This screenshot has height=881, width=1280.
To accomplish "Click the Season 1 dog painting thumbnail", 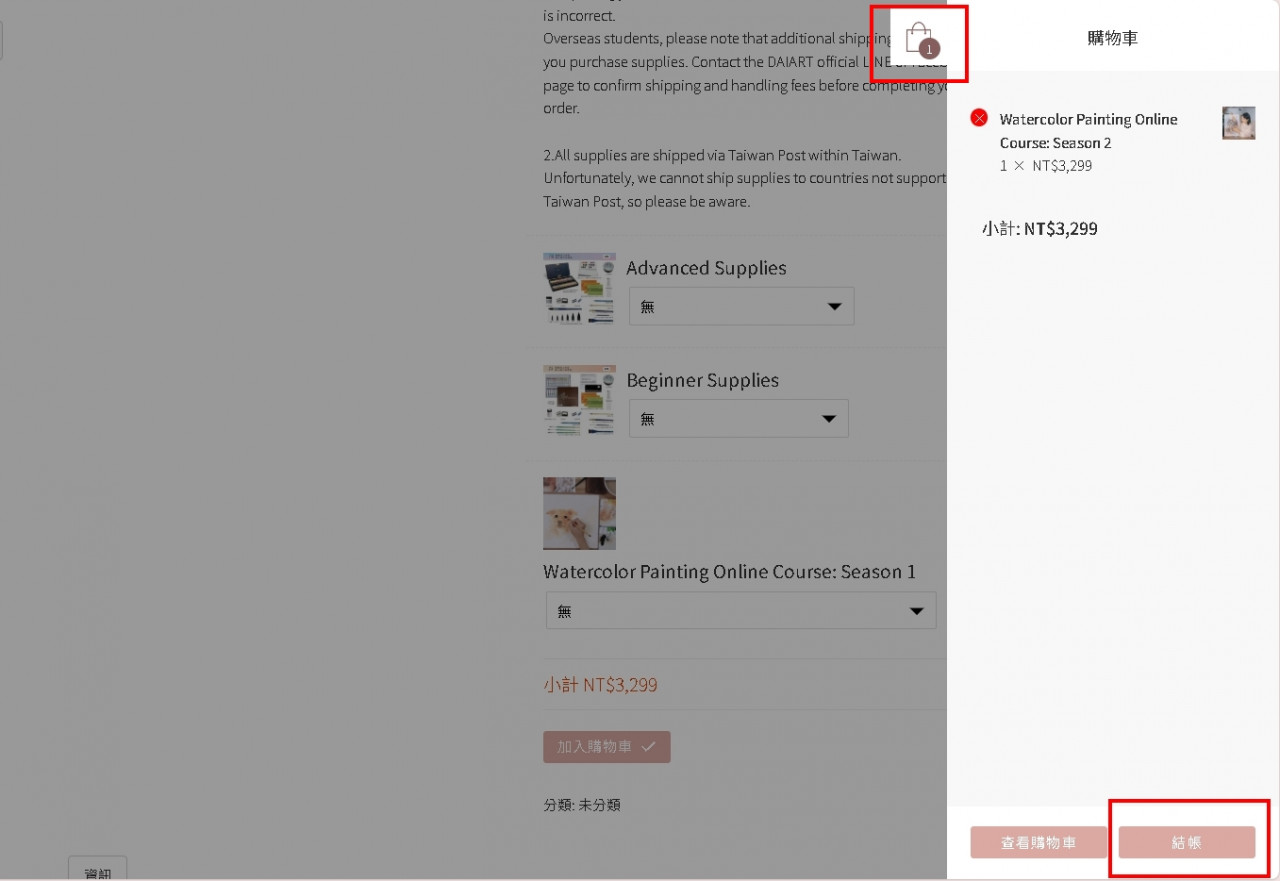I will click(x=579, y=513).
